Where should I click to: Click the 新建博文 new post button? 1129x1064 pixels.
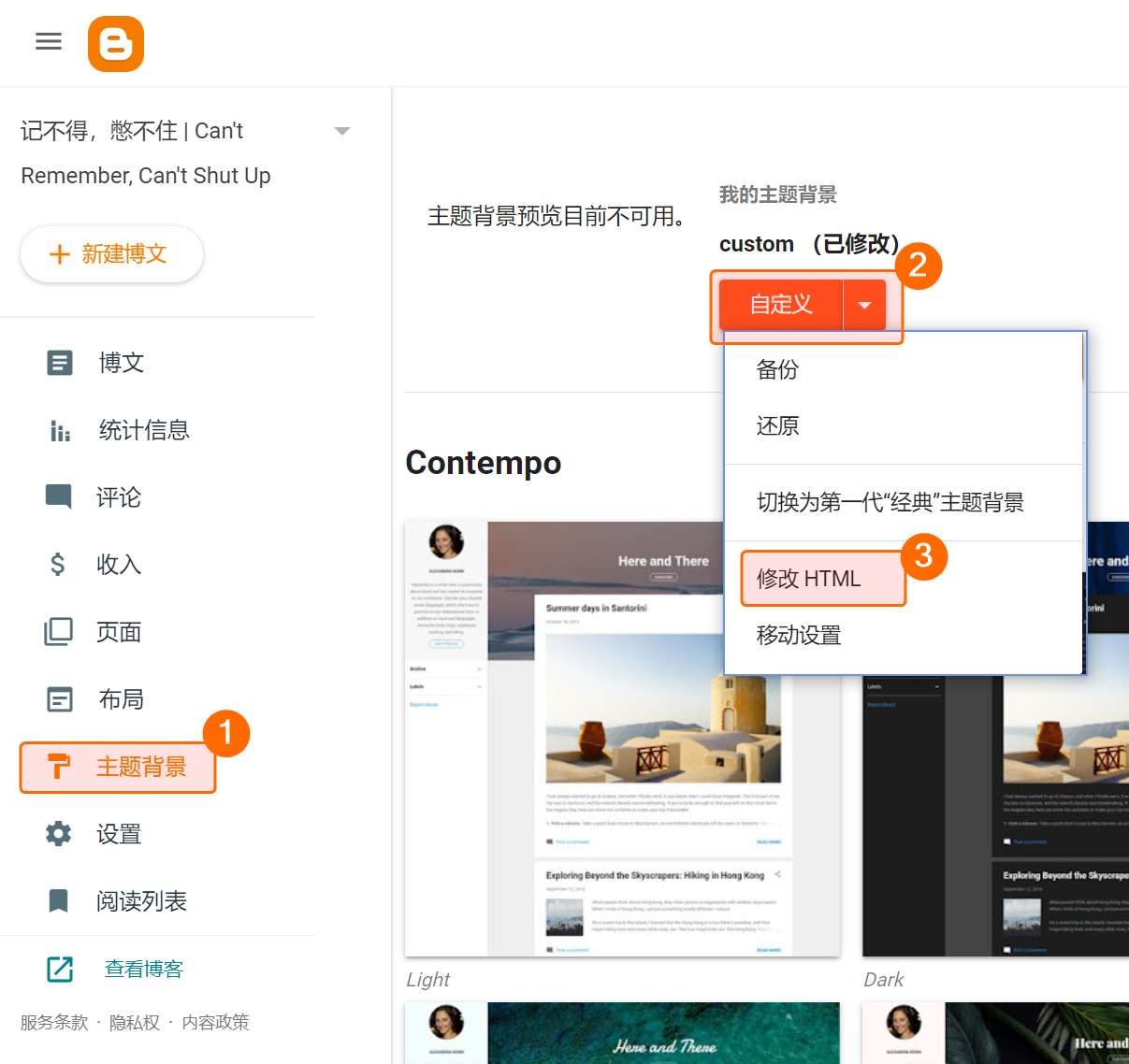tap(111, 254)
